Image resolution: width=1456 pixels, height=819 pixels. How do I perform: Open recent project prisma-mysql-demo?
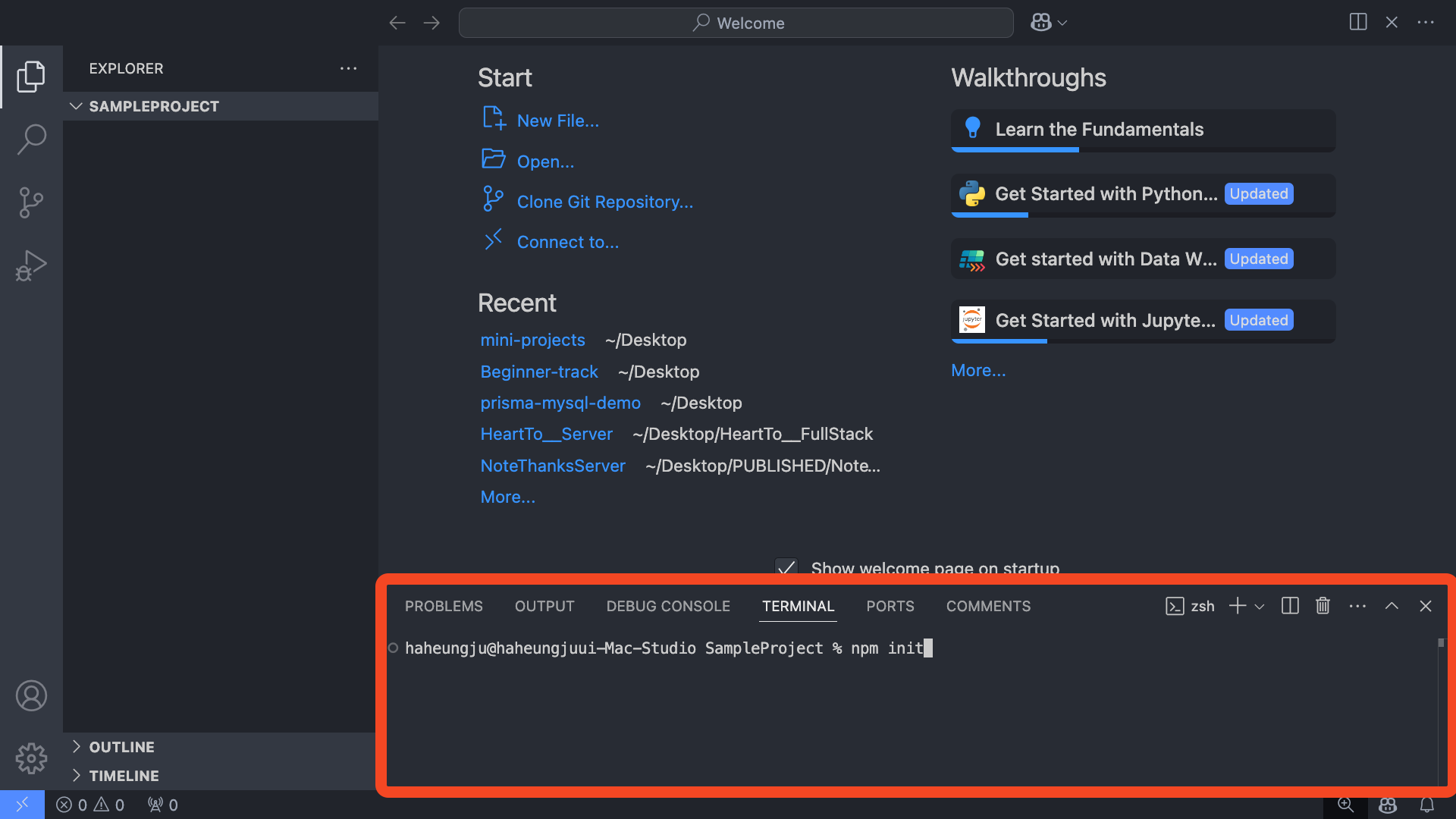(560, 403)
